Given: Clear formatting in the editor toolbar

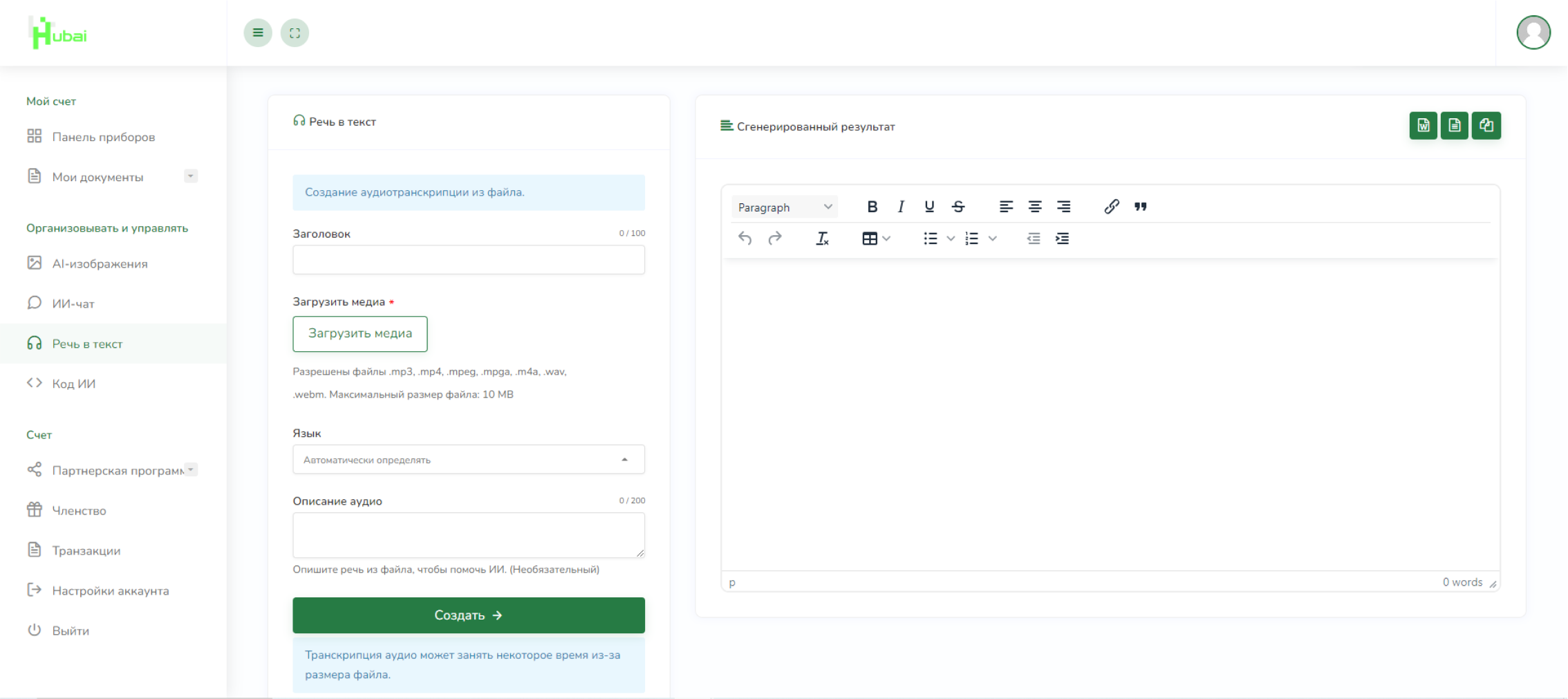Looking at the screenshot, I should [x=822, y=239].
